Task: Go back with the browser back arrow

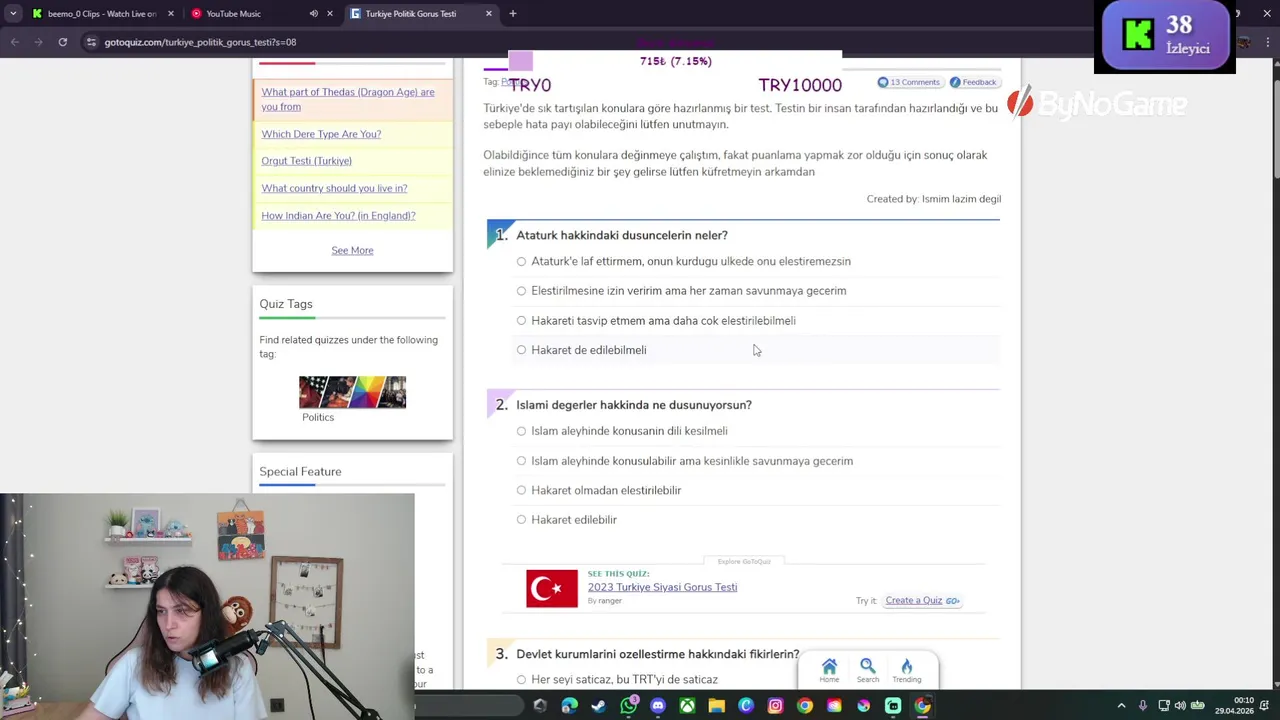Action: pyautogui.click(x=14, y=42)
